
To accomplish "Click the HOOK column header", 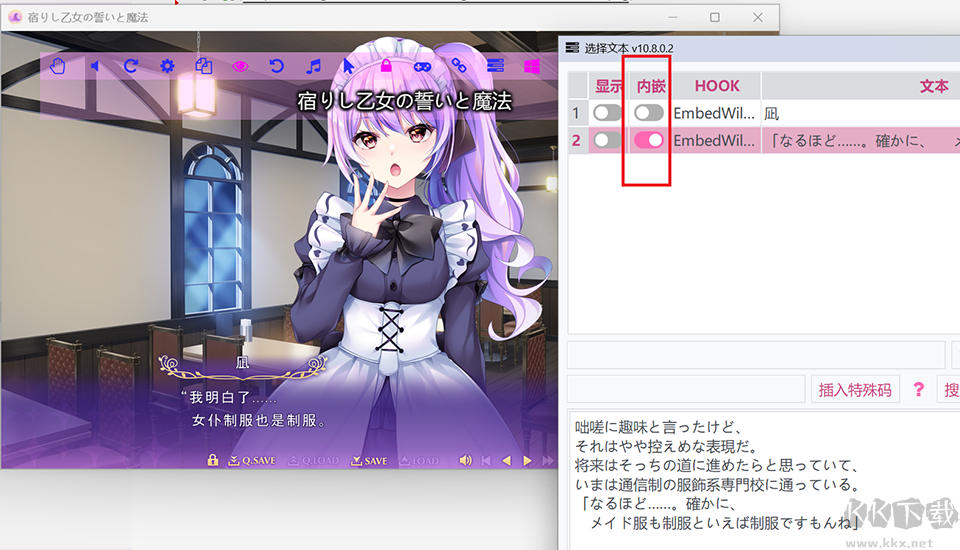I will click(x=717, y=86).
